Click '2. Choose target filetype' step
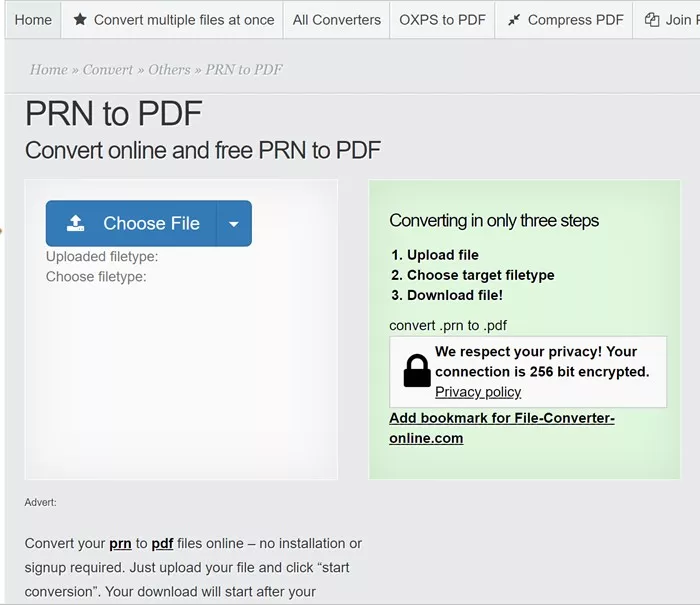This screenshot has height=605, width=700. (473, 275)
